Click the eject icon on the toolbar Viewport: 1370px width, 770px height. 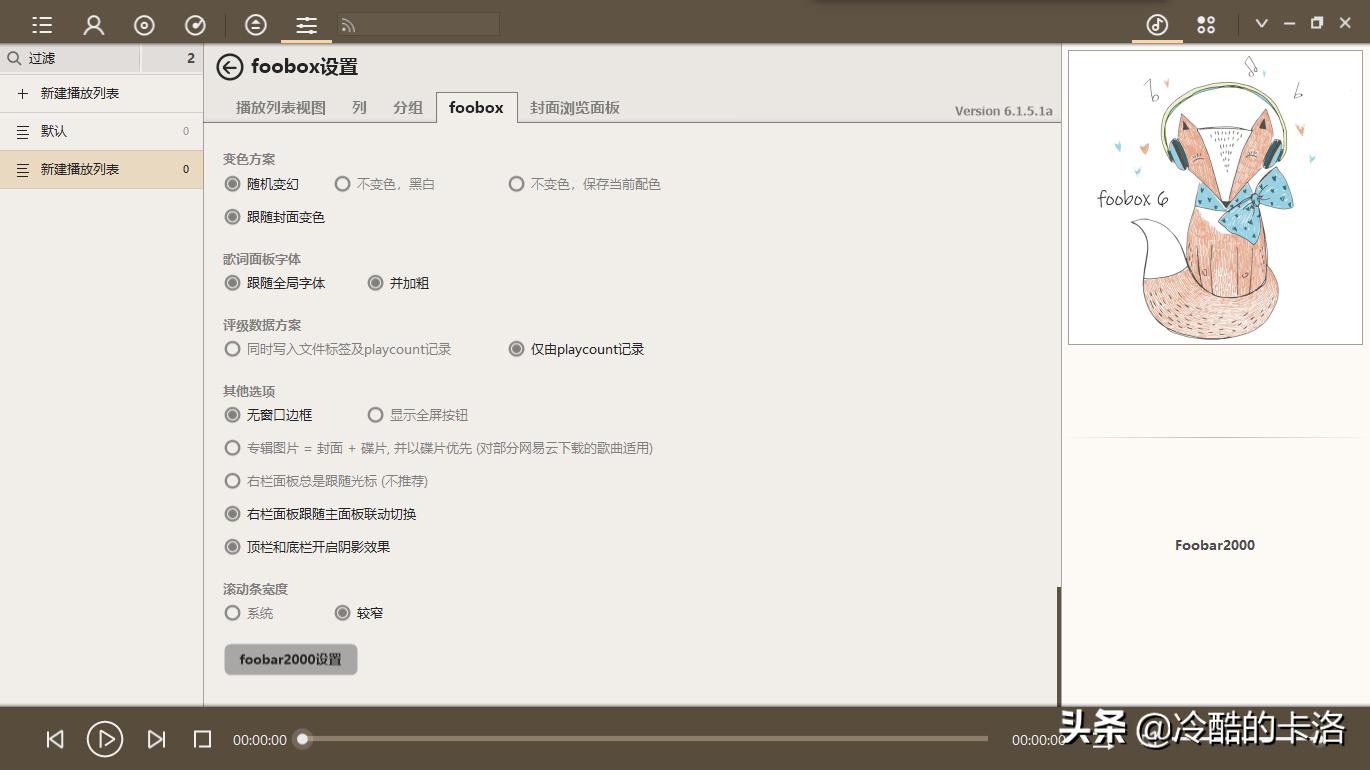pos(255,24)
